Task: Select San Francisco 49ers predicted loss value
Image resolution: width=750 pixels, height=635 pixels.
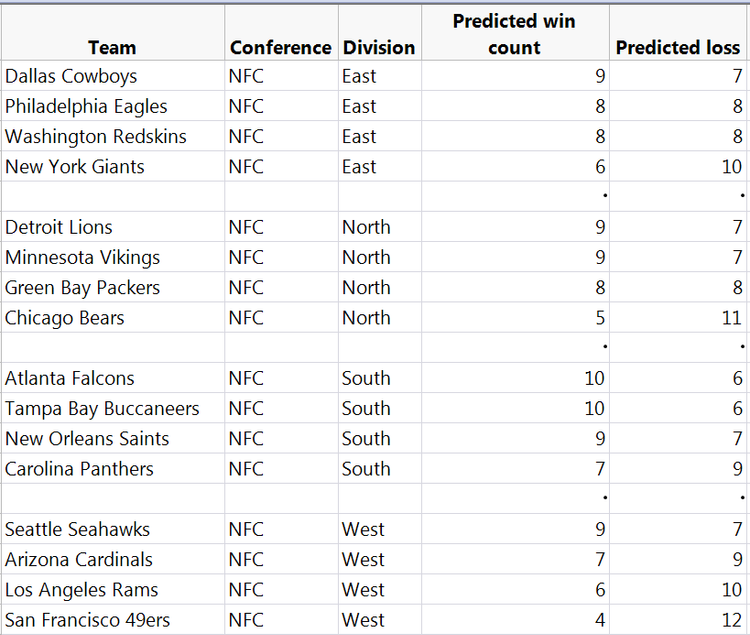Action: point(731,620)
